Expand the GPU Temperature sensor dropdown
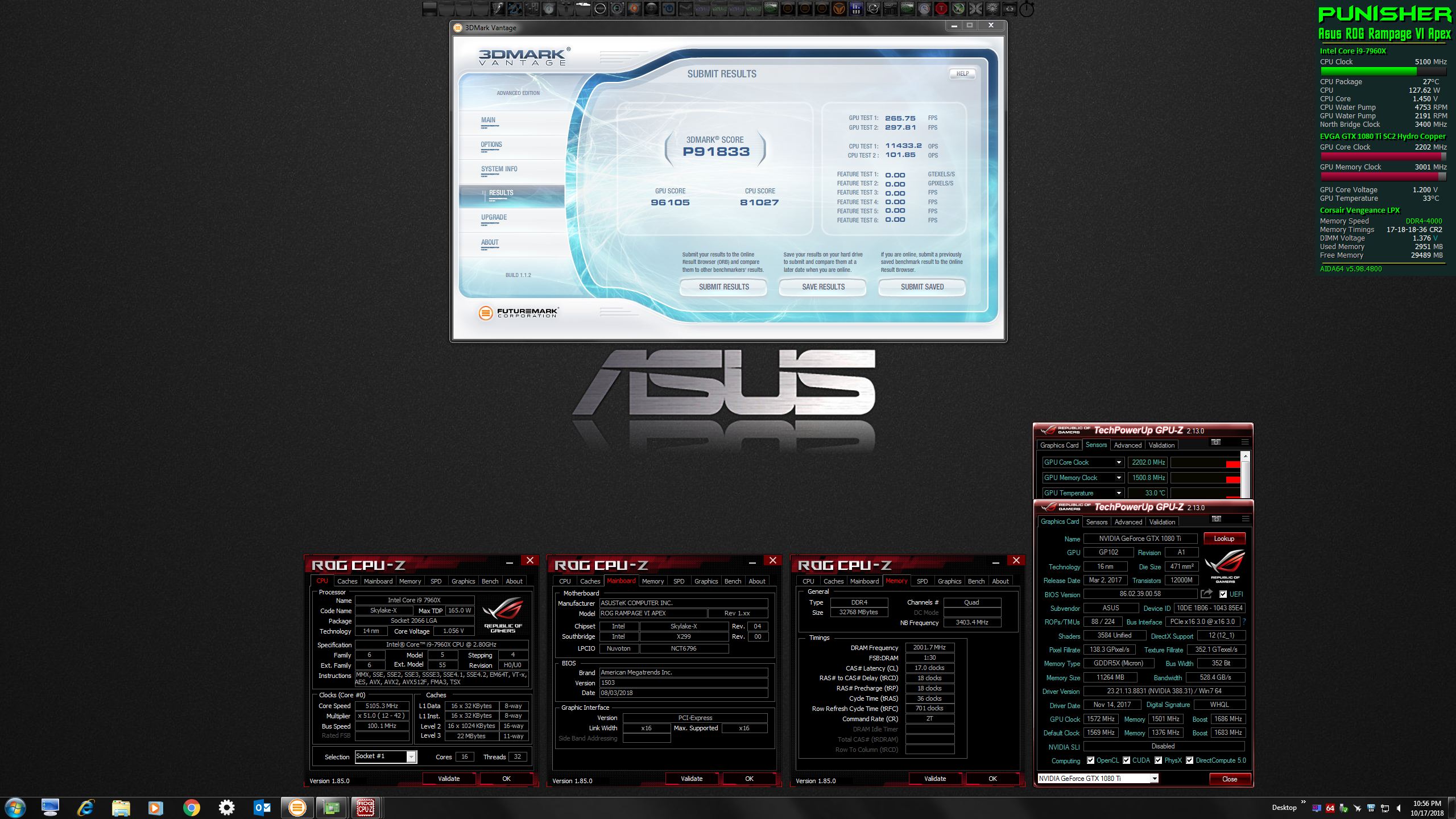The image size is (1456, 819). [x=1119, y=493]
